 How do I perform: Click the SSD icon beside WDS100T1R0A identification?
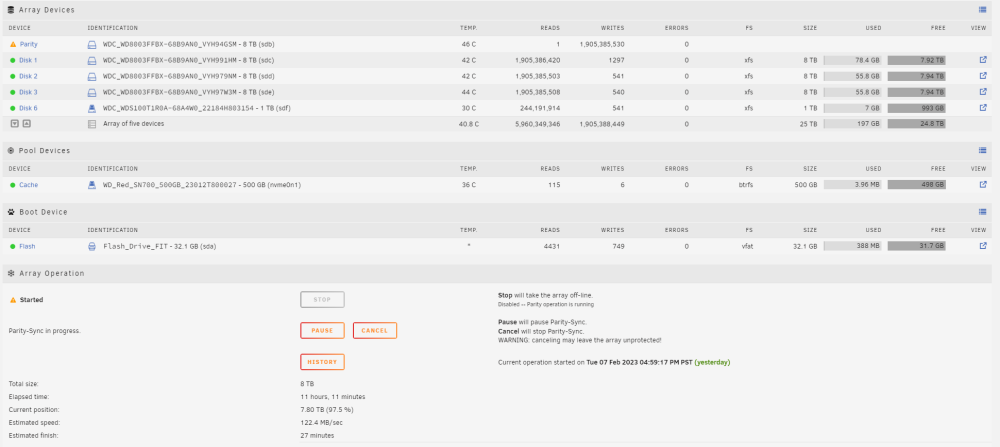(92, 108)
